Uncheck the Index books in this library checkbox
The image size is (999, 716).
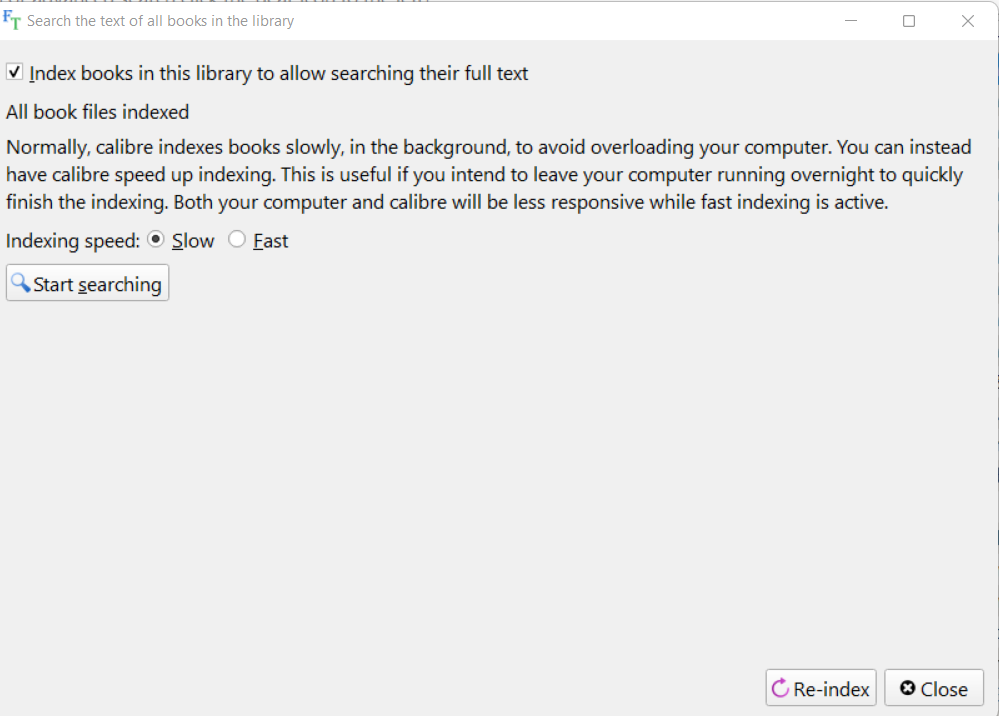pos(15,72)
